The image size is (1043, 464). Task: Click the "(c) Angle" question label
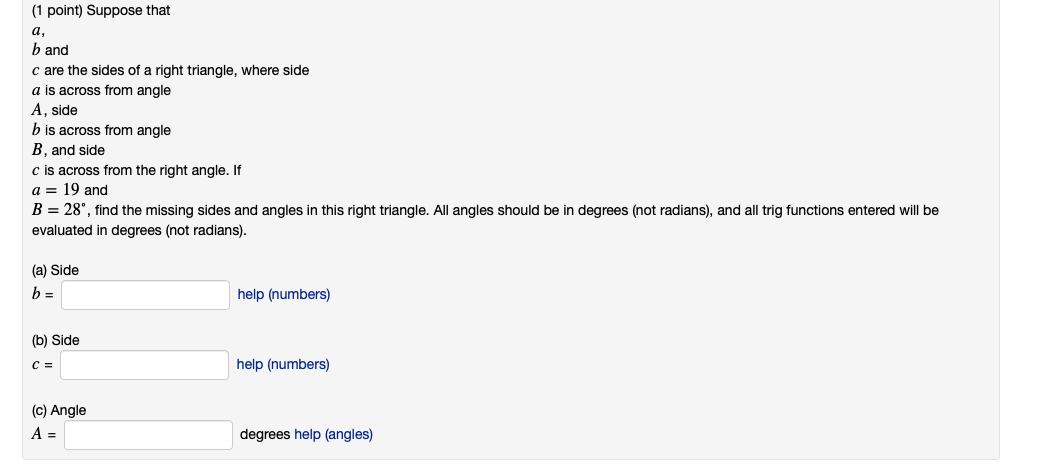(59, 410)
